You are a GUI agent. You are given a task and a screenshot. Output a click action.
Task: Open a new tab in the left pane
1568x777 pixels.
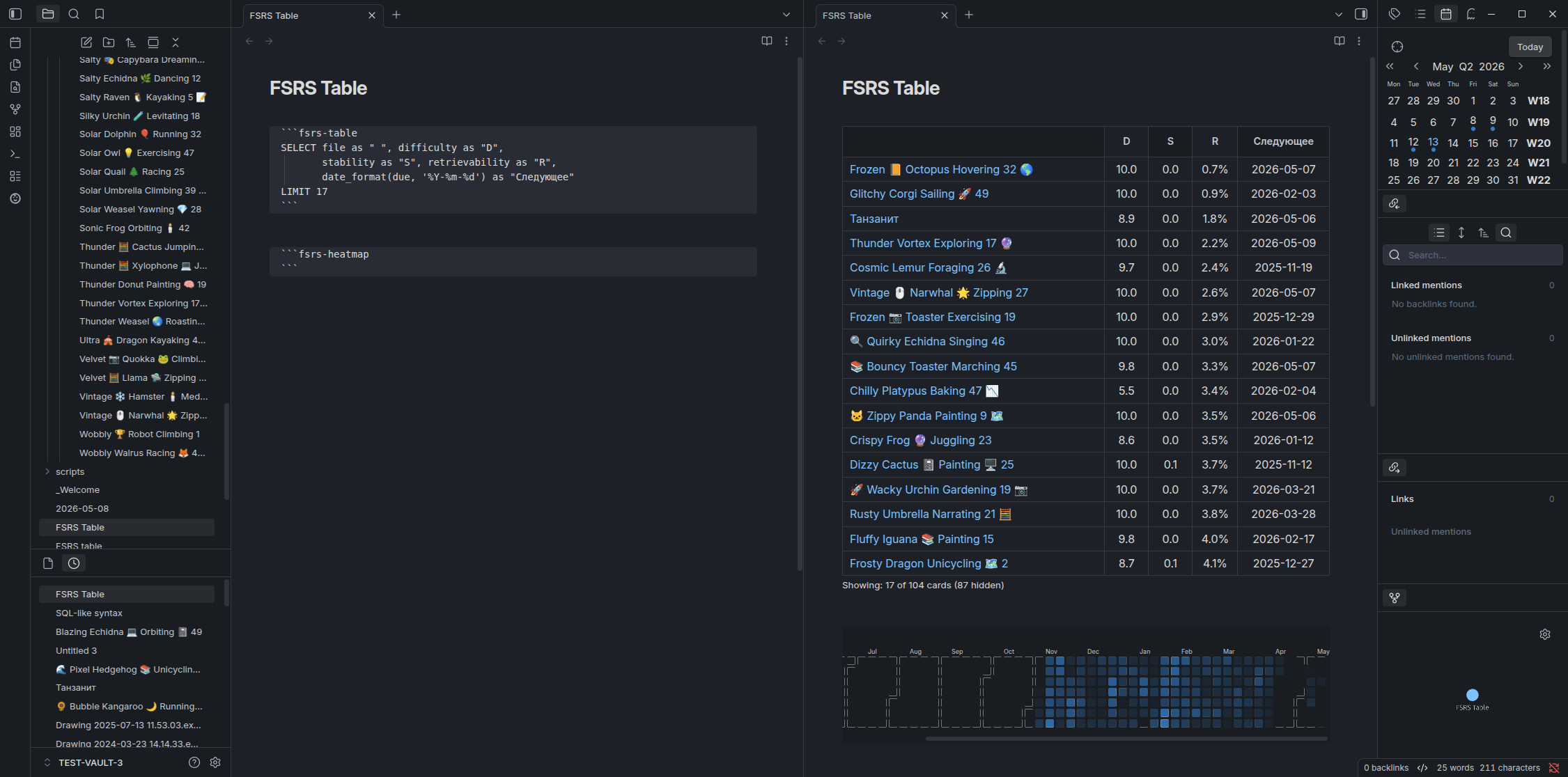click(x=396, y=15)
